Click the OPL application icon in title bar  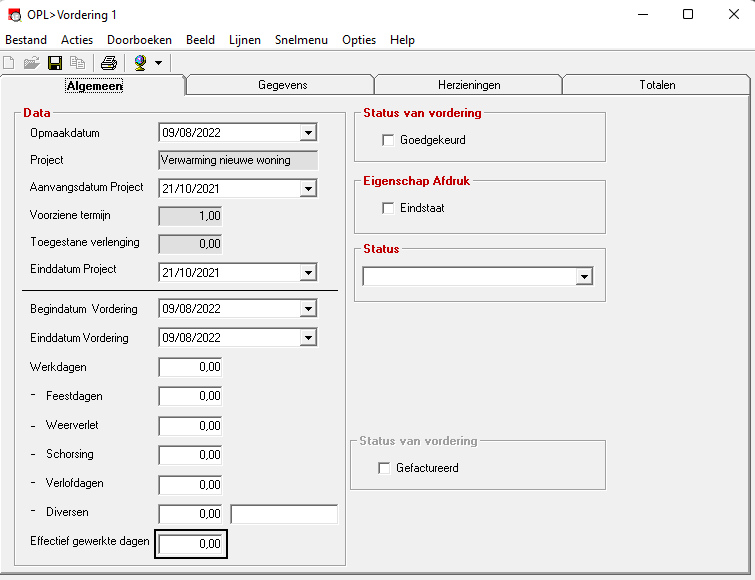tap(15, 15)
